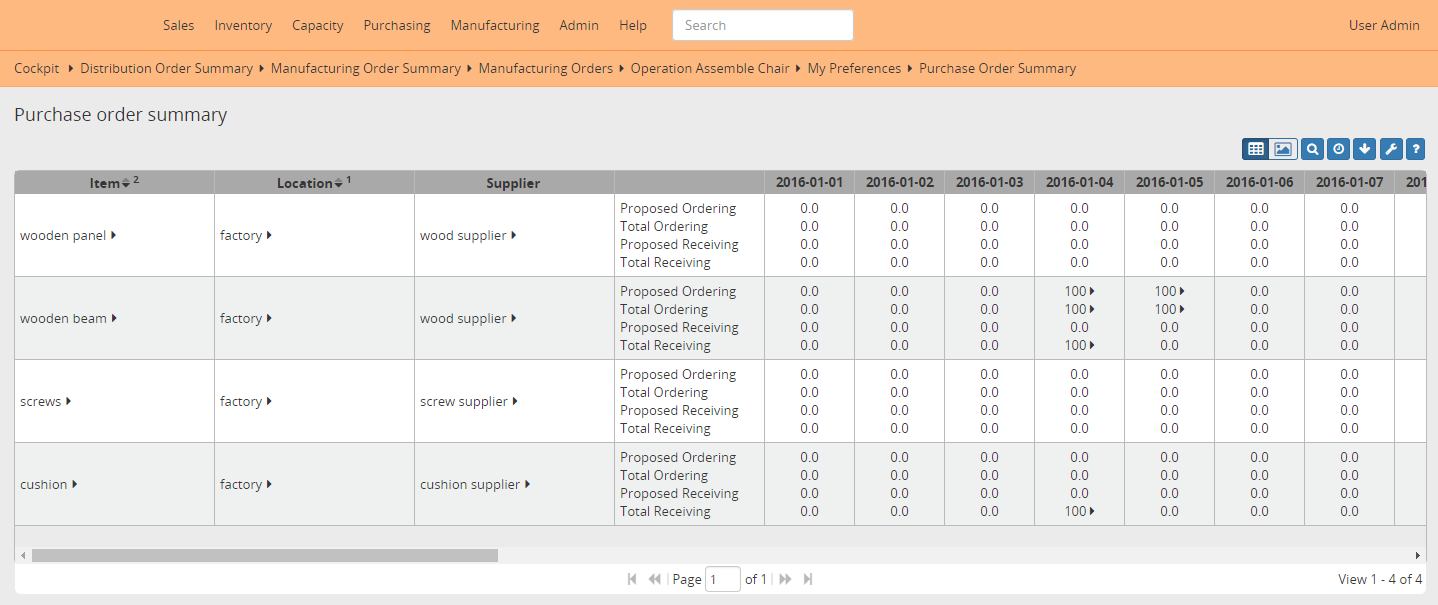This screenshot has width=1438, height=605.
Task: Open drill-down on the 100 Total Ordering value
Action: pyautogui.click(x=1080, y=309)
